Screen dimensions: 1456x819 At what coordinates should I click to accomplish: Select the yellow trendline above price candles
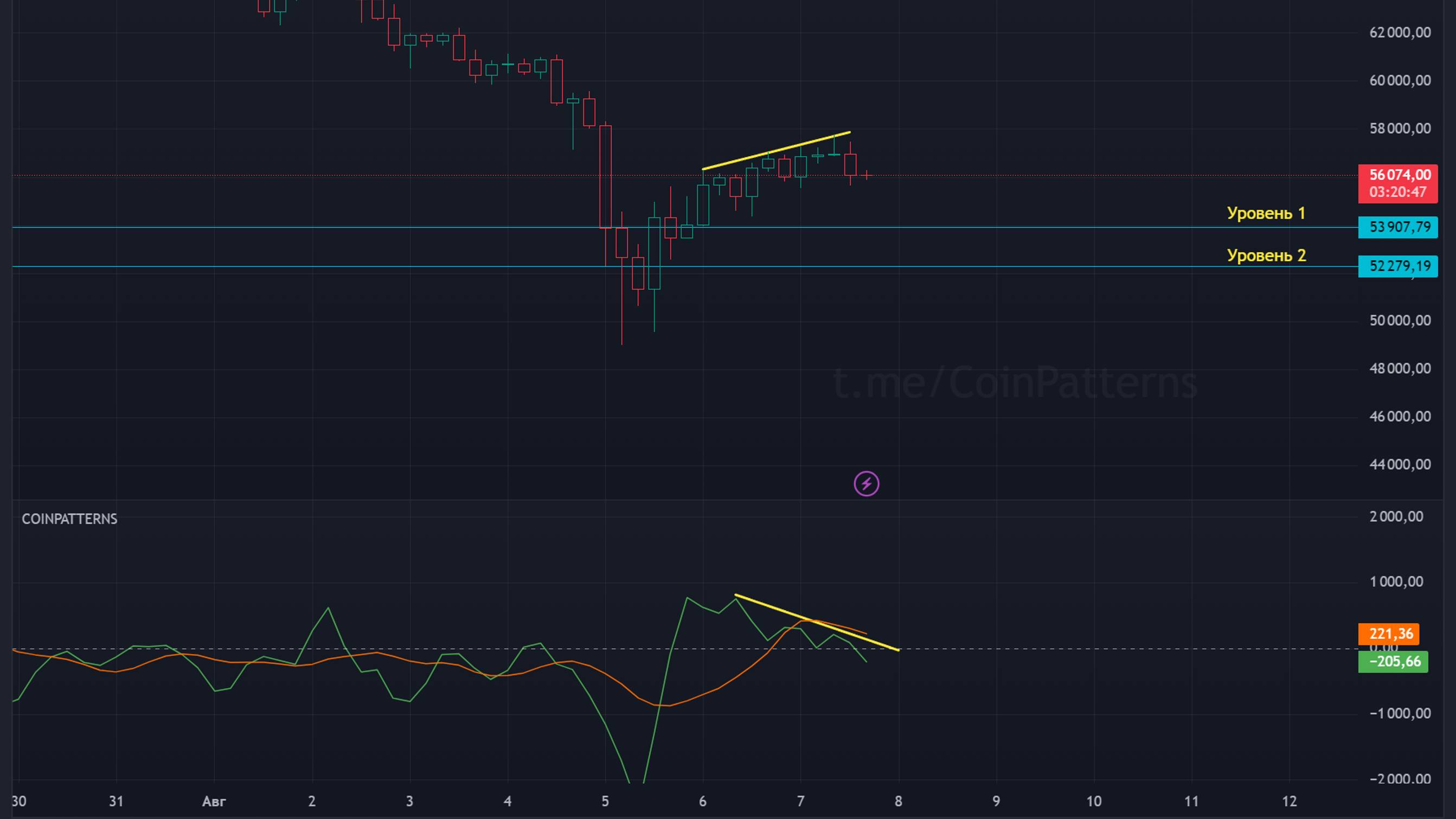tap(776, 151)
